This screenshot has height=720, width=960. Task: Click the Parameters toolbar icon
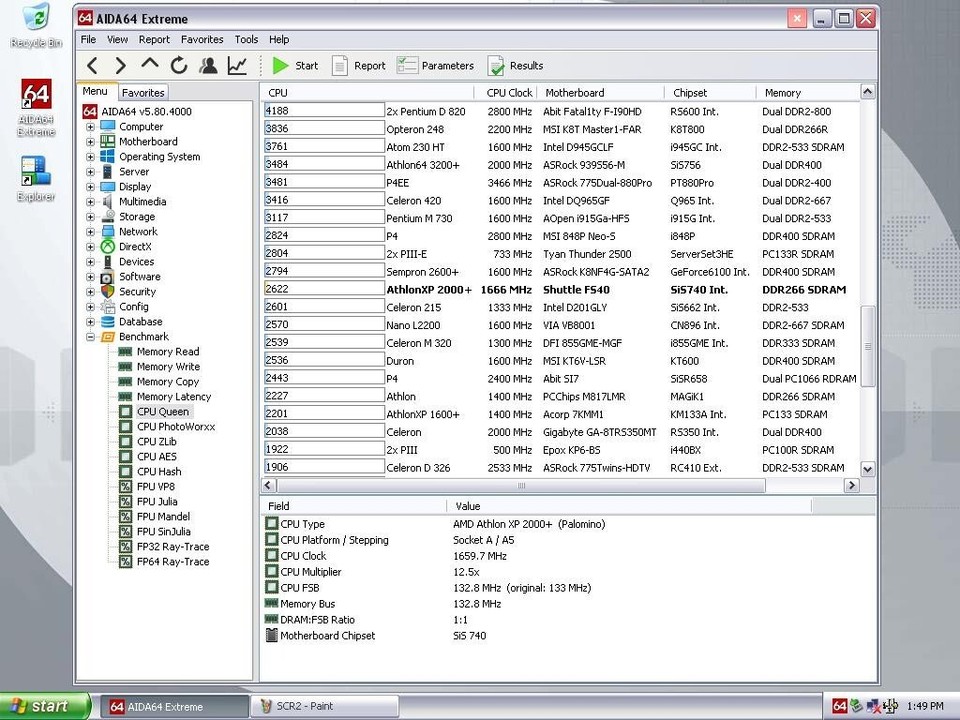tap(435, 66)
